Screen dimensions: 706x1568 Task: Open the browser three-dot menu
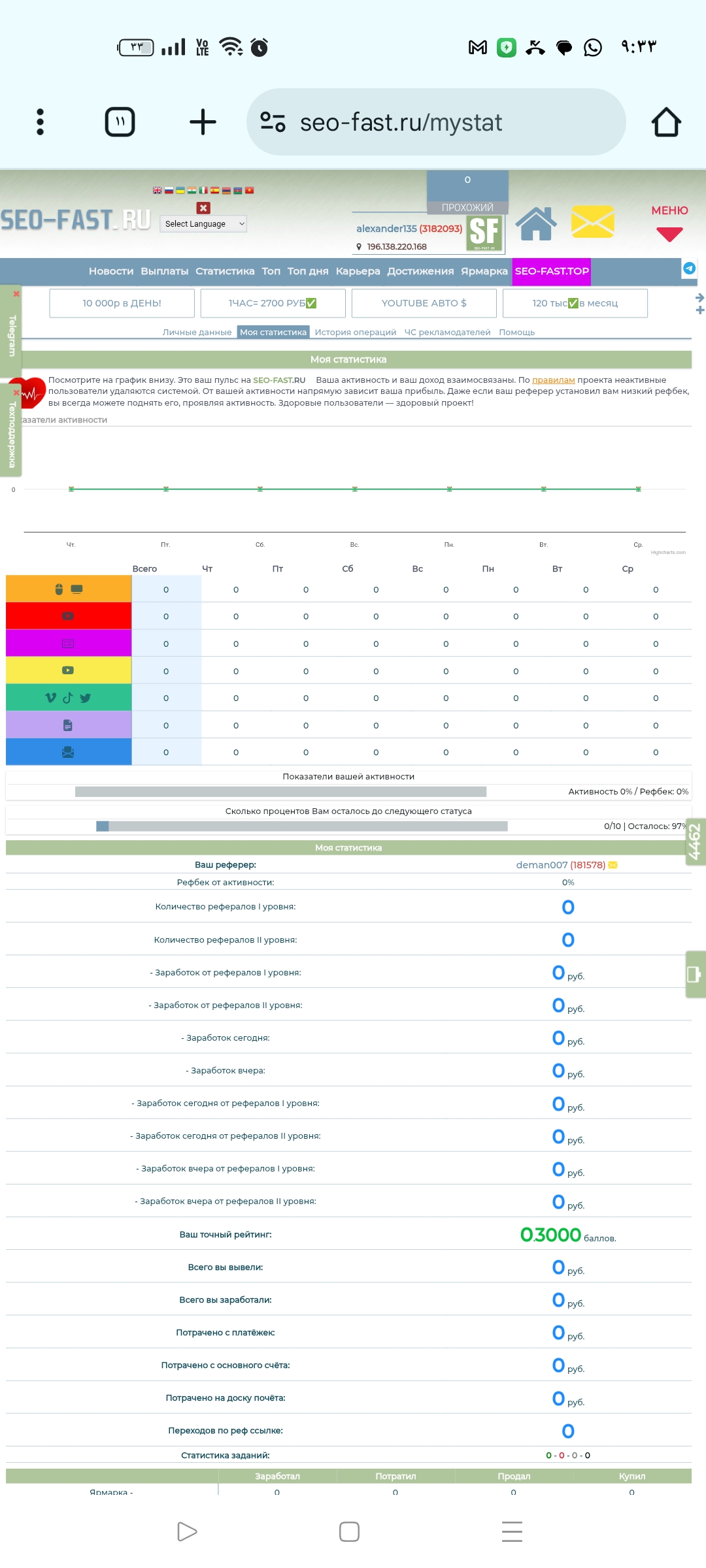pyautogui.click(x=40, y=122)
